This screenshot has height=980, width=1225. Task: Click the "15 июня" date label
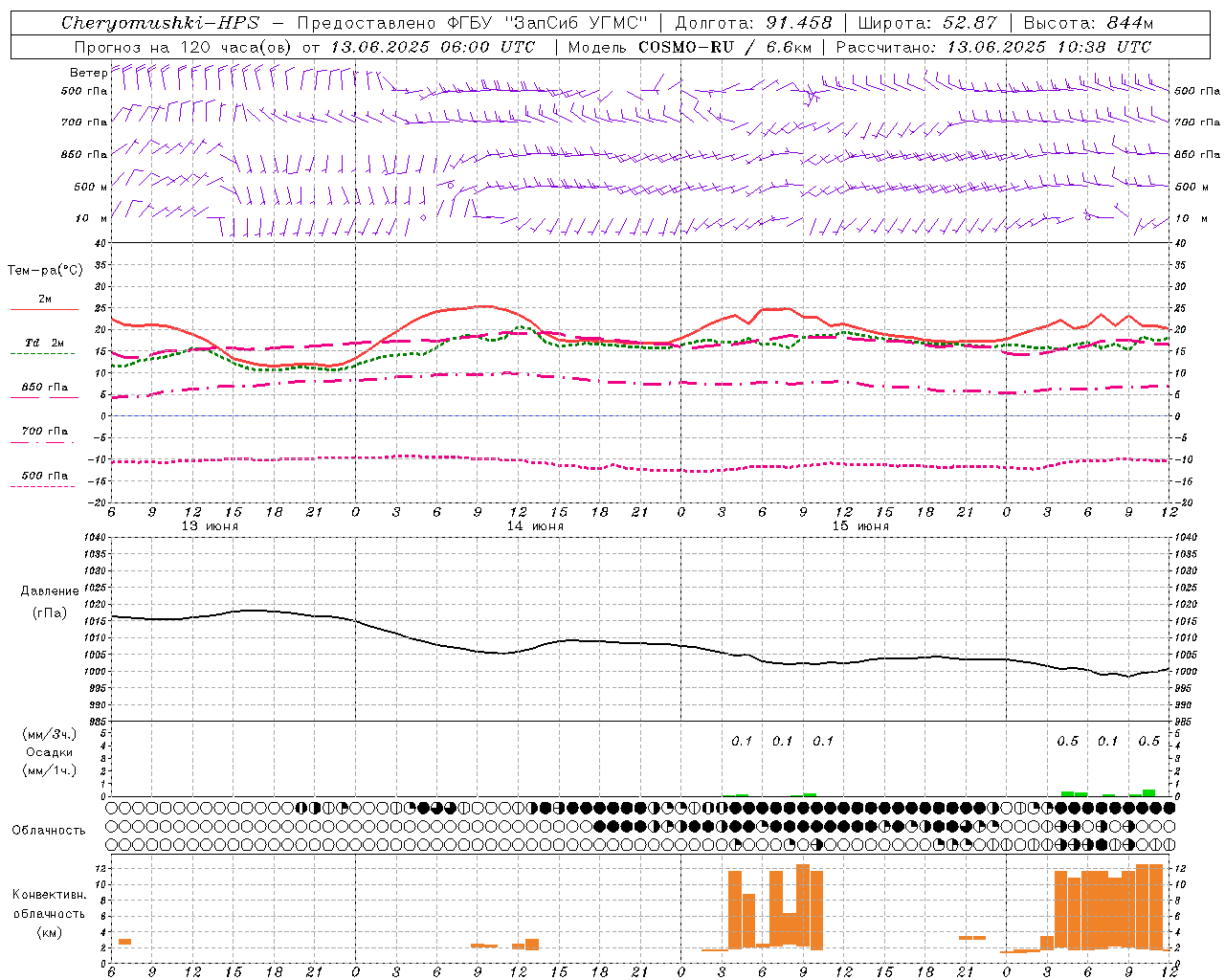[860, 526]
